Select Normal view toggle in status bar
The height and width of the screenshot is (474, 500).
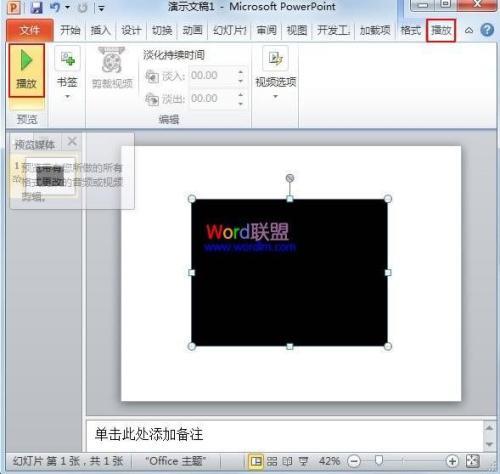point(256,461)
